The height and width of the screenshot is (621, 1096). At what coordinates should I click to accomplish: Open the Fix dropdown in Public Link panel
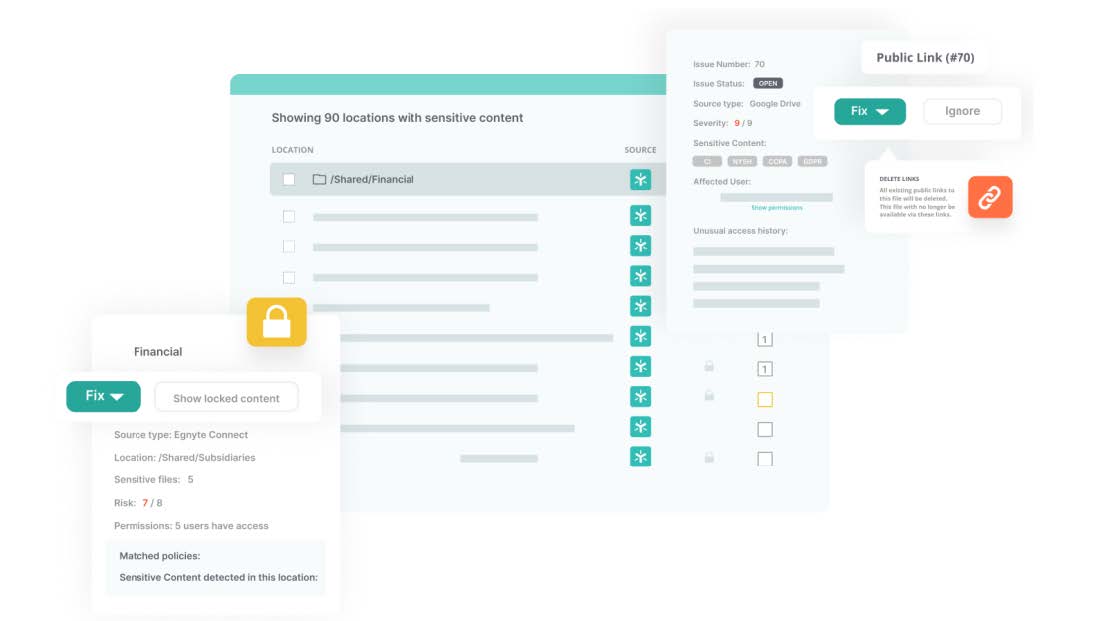(869, 112)
